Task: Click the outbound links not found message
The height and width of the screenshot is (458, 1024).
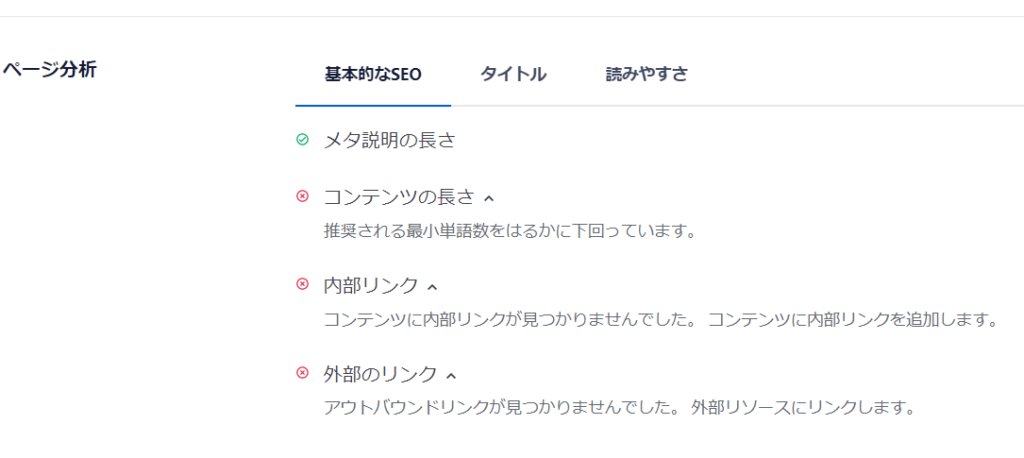Action: pos(620,408)
